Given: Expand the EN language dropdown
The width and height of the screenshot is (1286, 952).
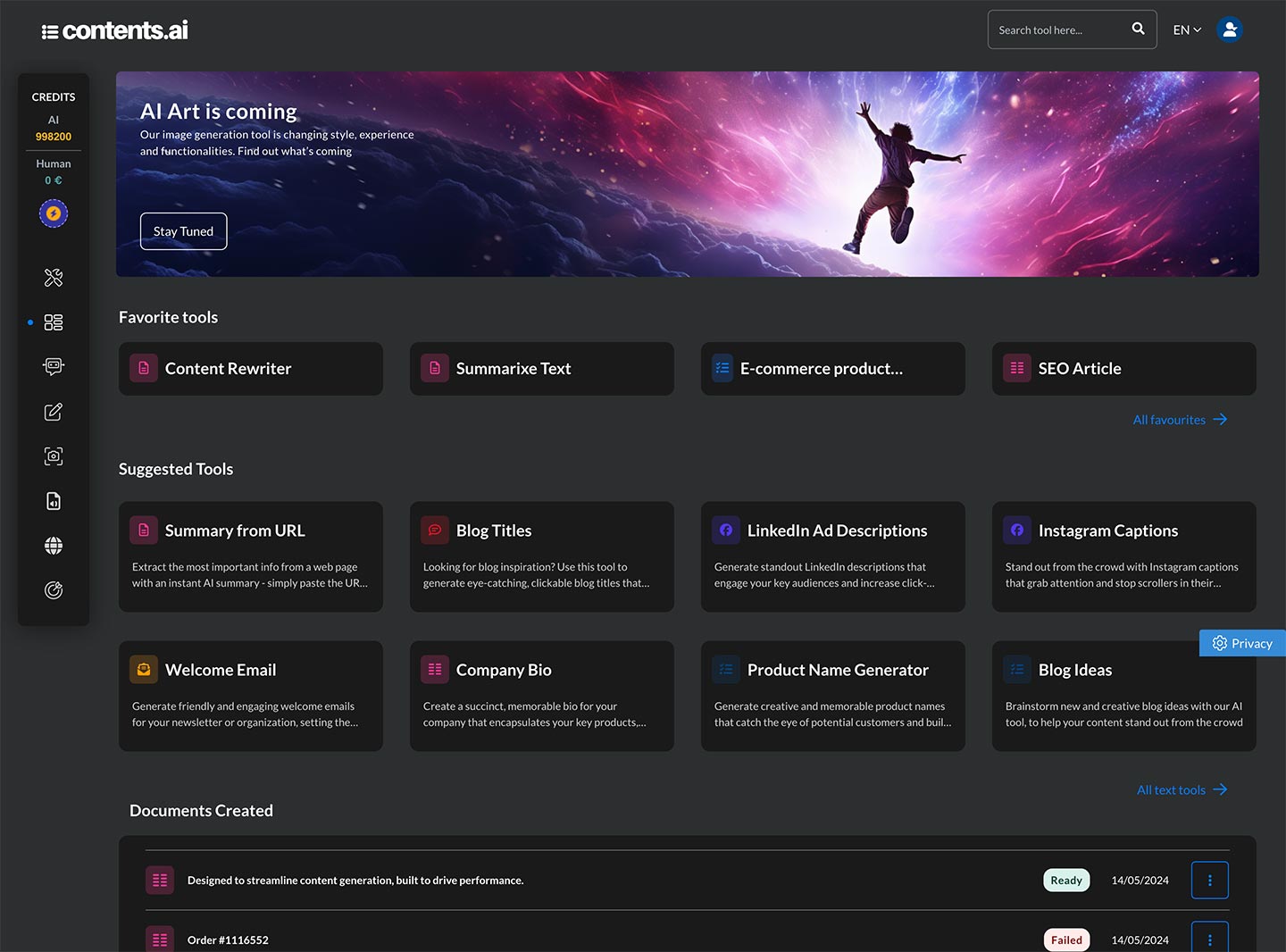Looking at the screenshot, I should [x=1187, y=29].
